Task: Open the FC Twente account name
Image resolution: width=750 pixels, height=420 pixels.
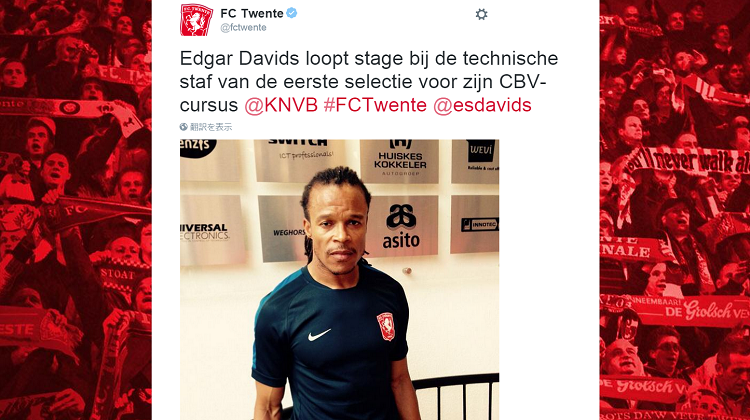Action: (252, 13)
